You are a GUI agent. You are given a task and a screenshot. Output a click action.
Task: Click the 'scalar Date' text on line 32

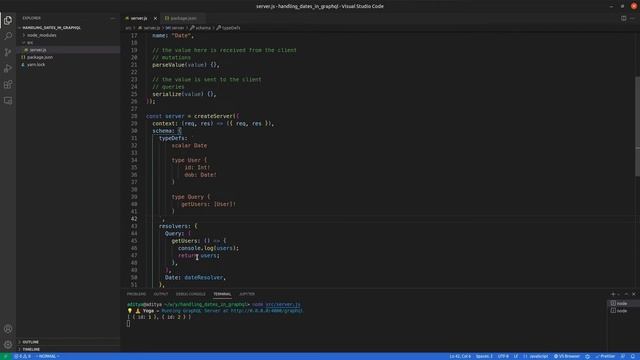pos(189,145)
